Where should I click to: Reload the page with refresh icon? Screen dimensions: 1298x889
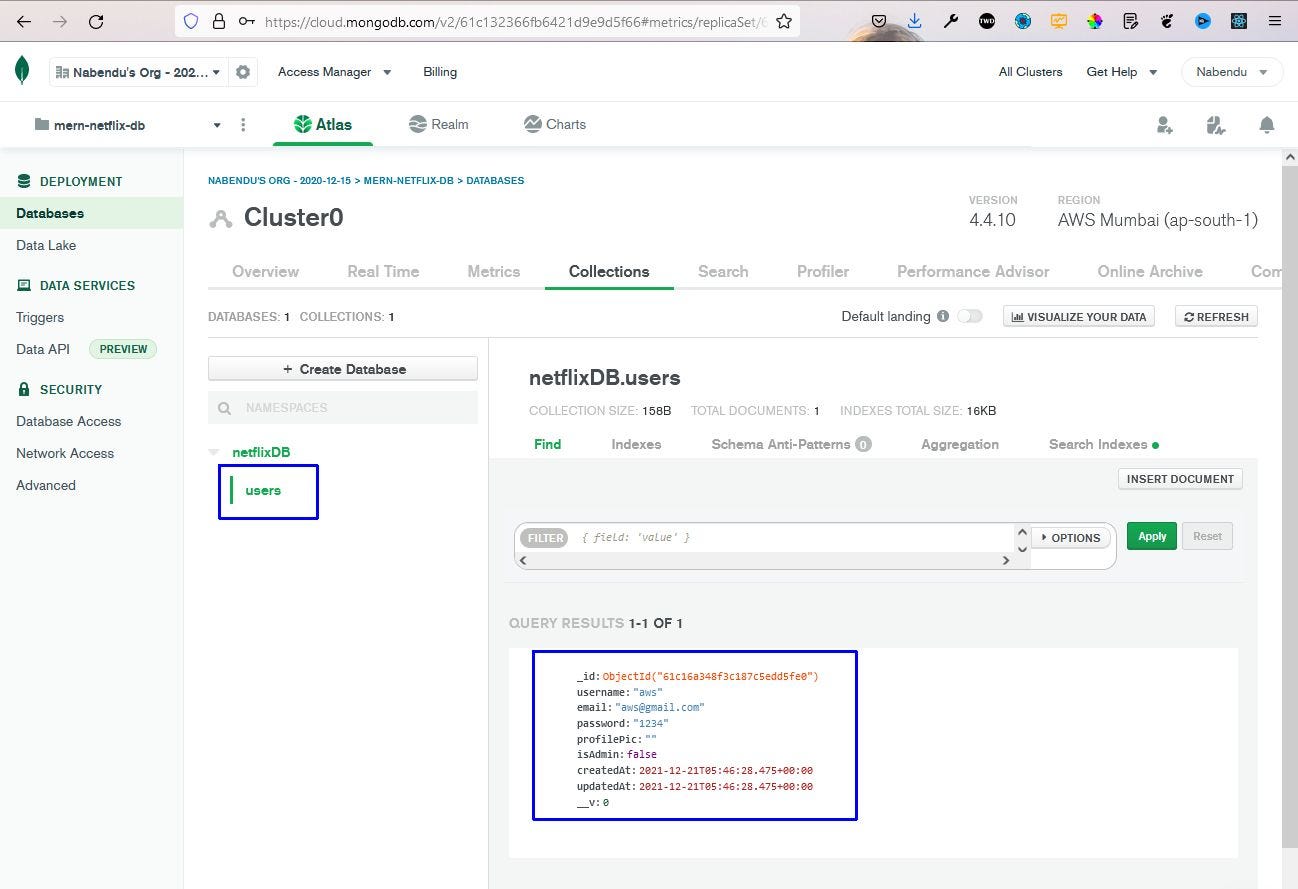[96, 21]
